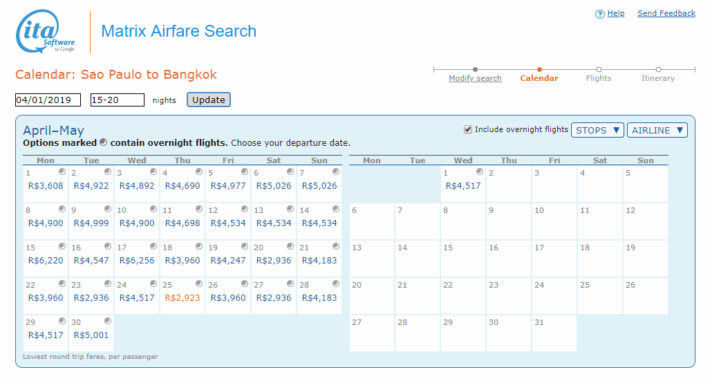Open the STOPS dropdown
The width and height of the screenshot is (710, 381).
coord(597,130)
